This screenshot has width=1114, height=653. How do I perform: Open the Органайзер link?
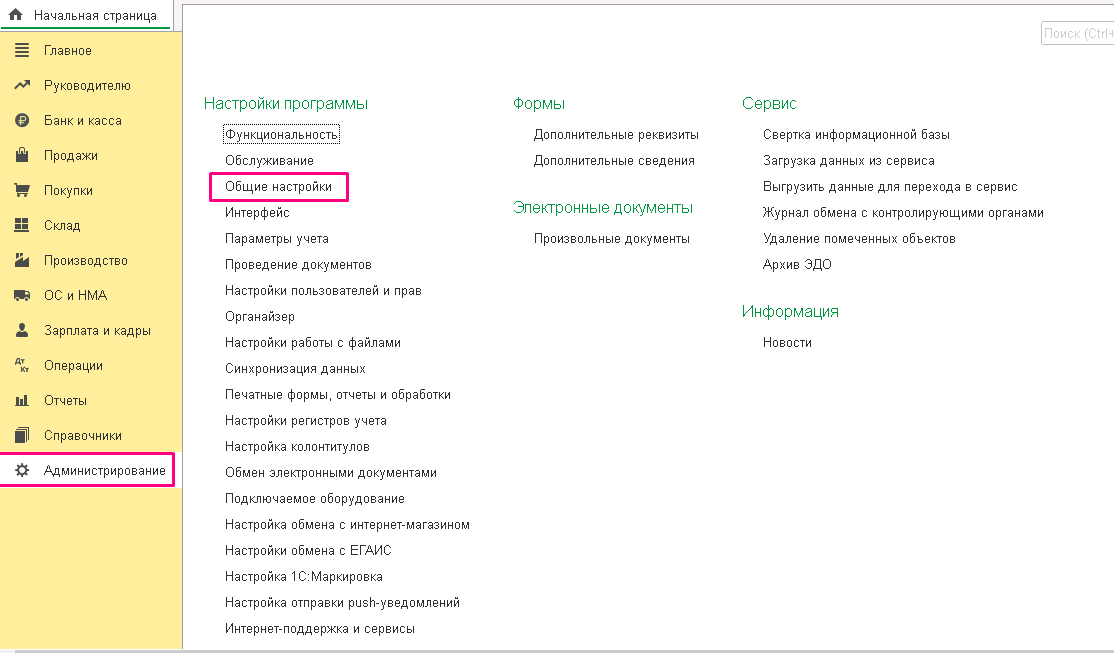[260, 316]
